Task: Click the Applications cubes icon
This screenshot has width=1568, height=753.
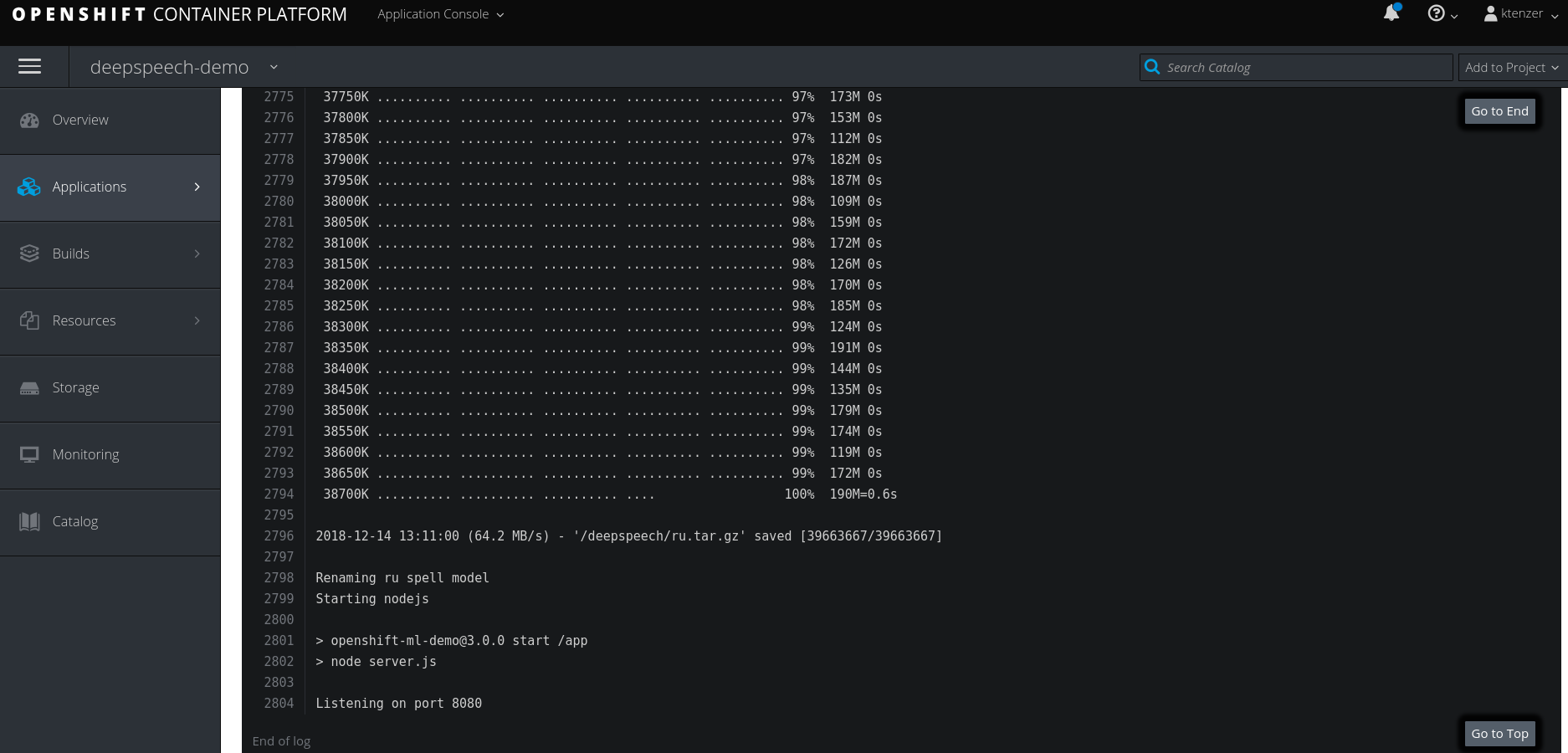Action: tap(29, 187)
